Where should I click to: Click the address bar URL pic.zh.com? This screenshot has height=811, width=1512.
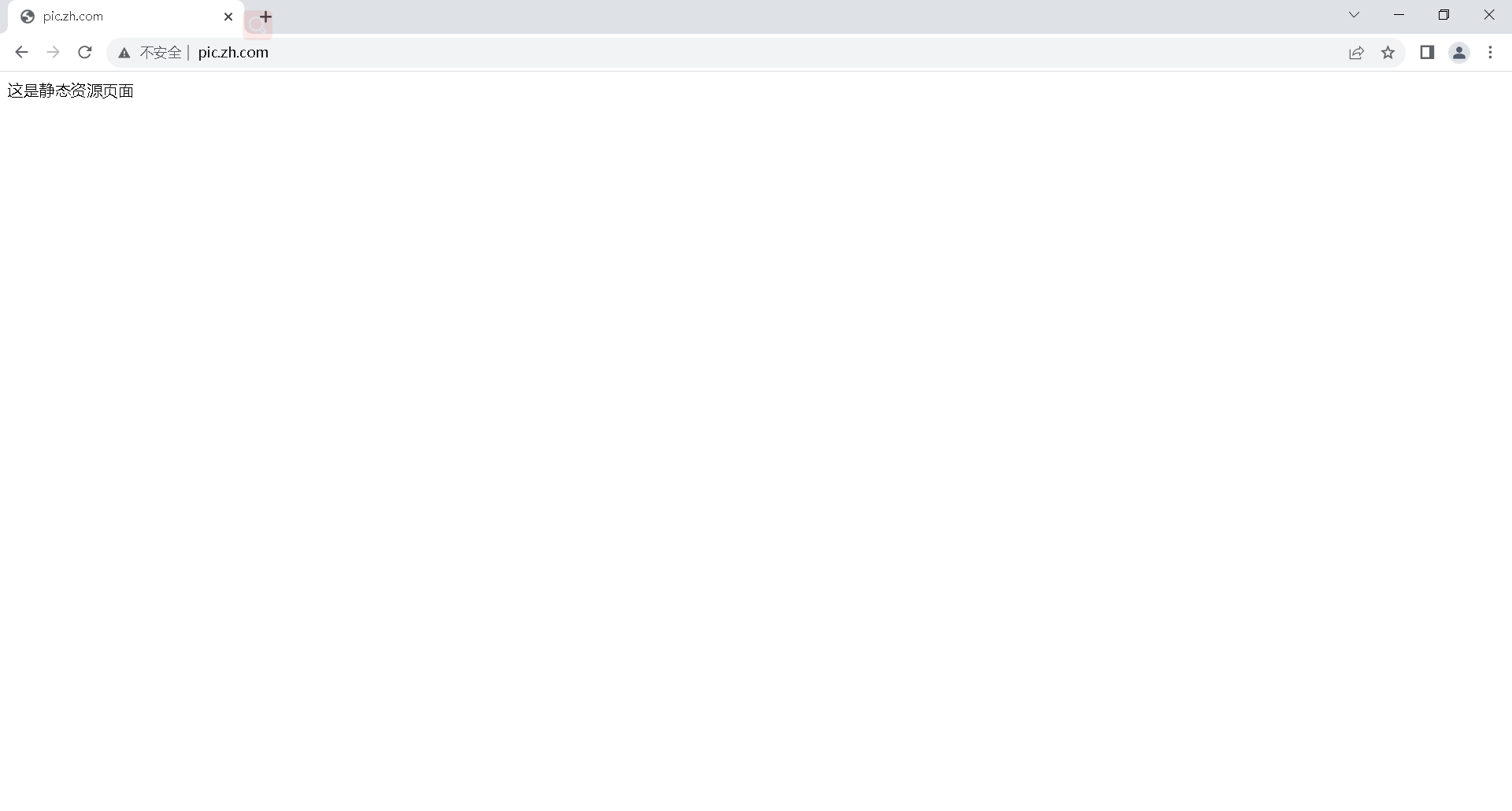[233, 53]
